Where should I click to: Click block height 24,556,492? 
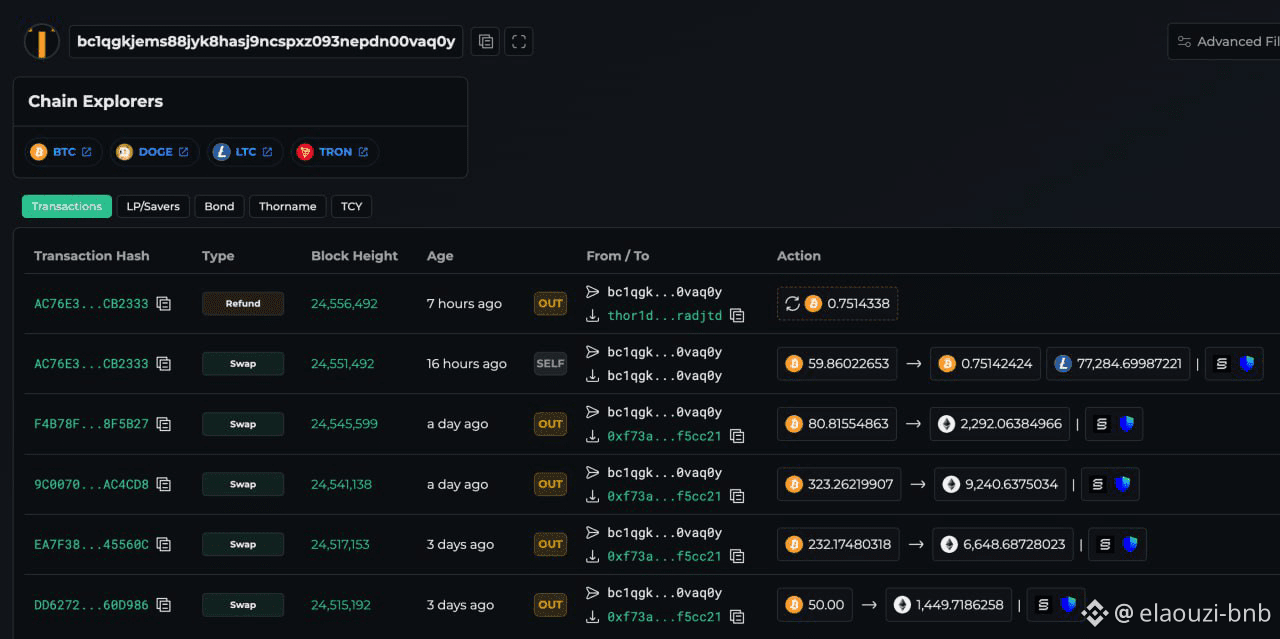pos(342,303)
